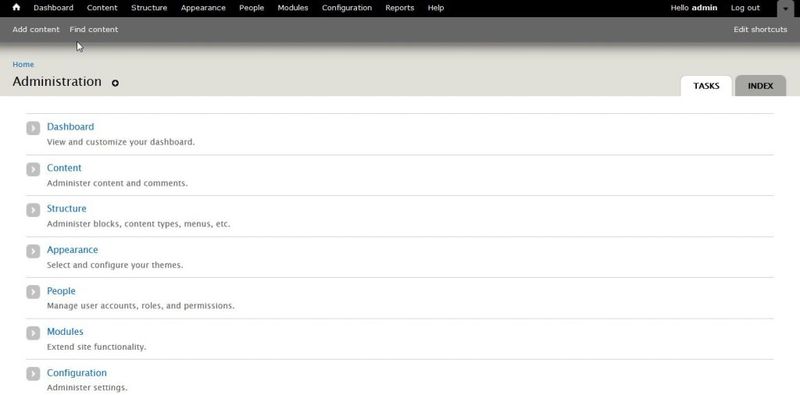Click the arrow icon beside Appearance
Image resolution: width=800 pixels, height=395 pixels.
pyautogui.click(x=33, y=251)
